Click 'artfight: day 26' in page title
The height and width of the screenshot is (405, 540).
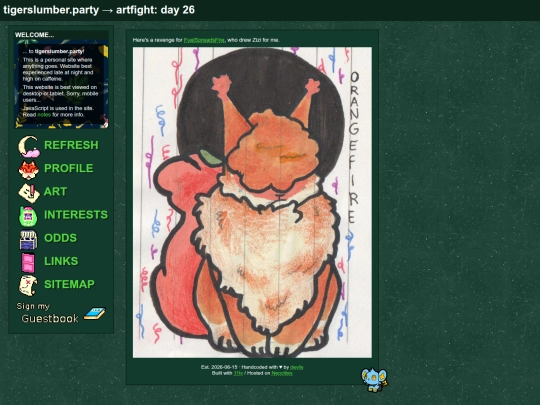[x=155, y=10]
